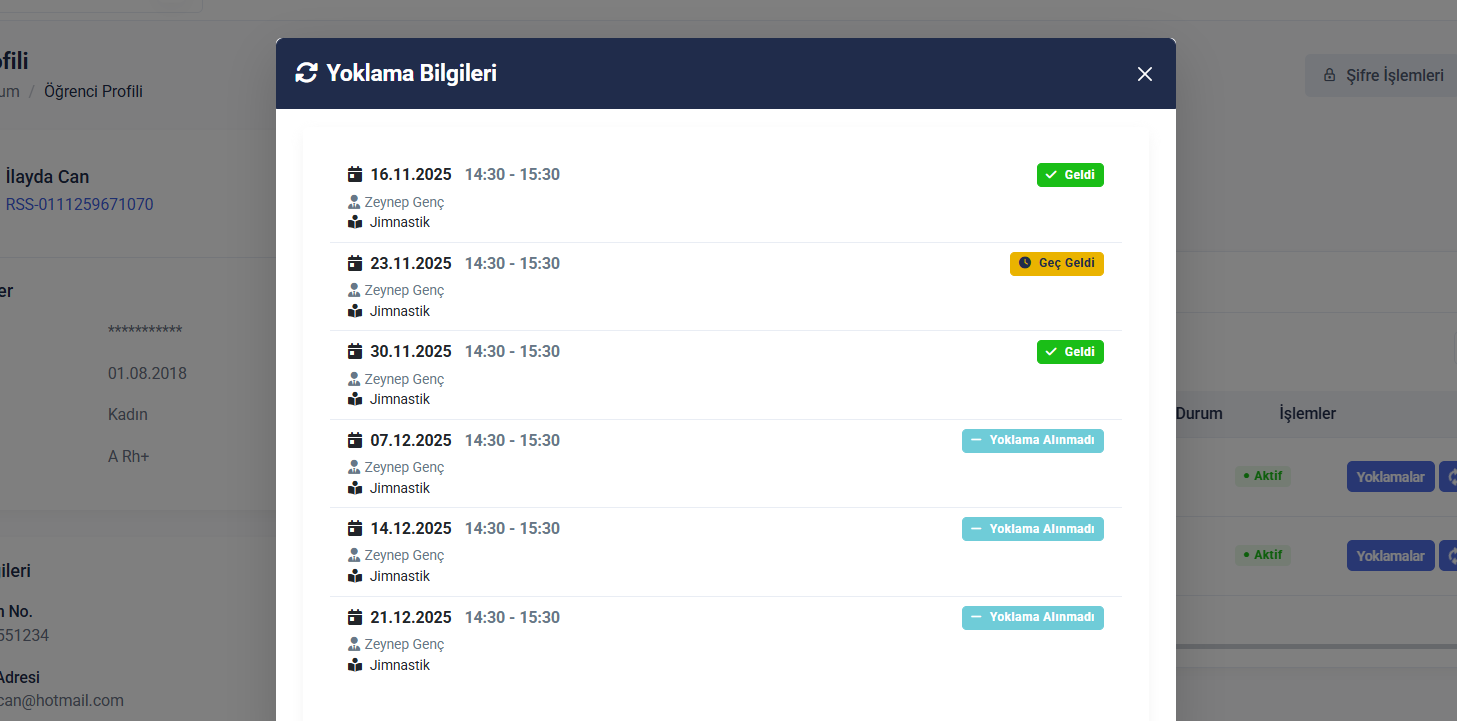Click the lock icon on Şifre İşlemleri
The width and height of the screenshot is (1457, 721).
(x=1329, y=76)
